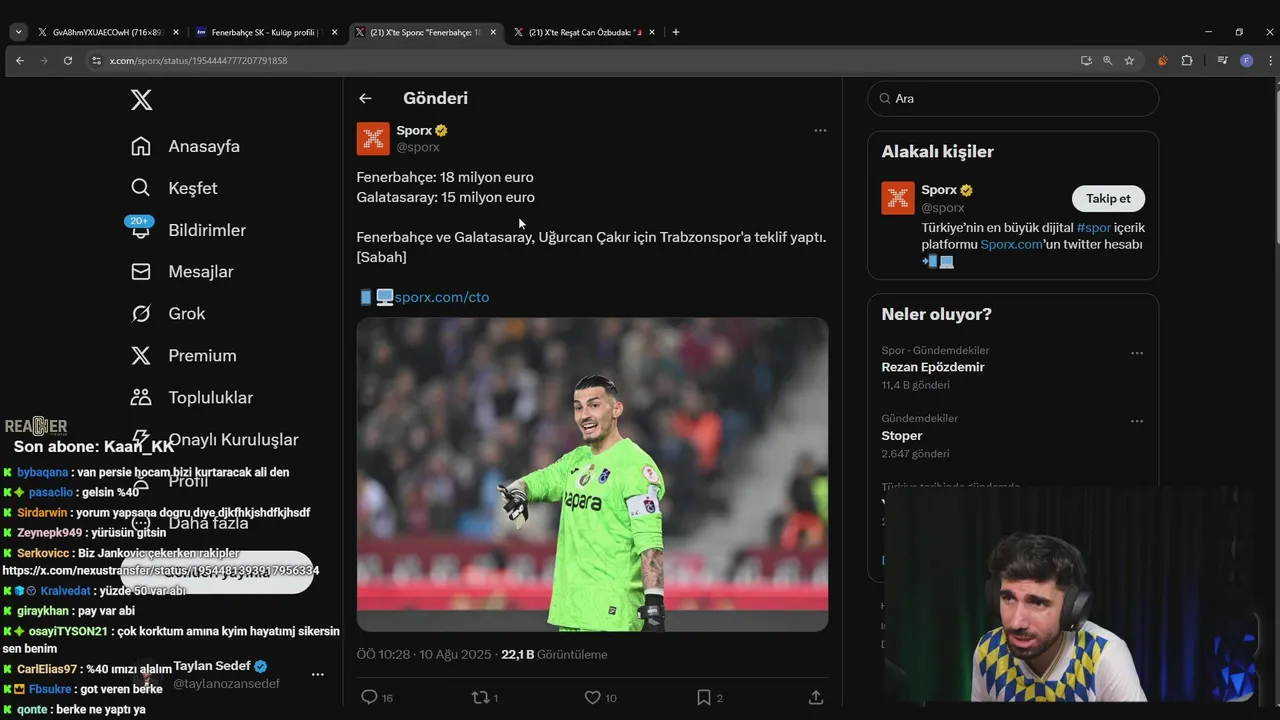This screenshot has width=1280, height=720.
Task: Open browser profile avatar
Action: click(x=1246, y=61)
